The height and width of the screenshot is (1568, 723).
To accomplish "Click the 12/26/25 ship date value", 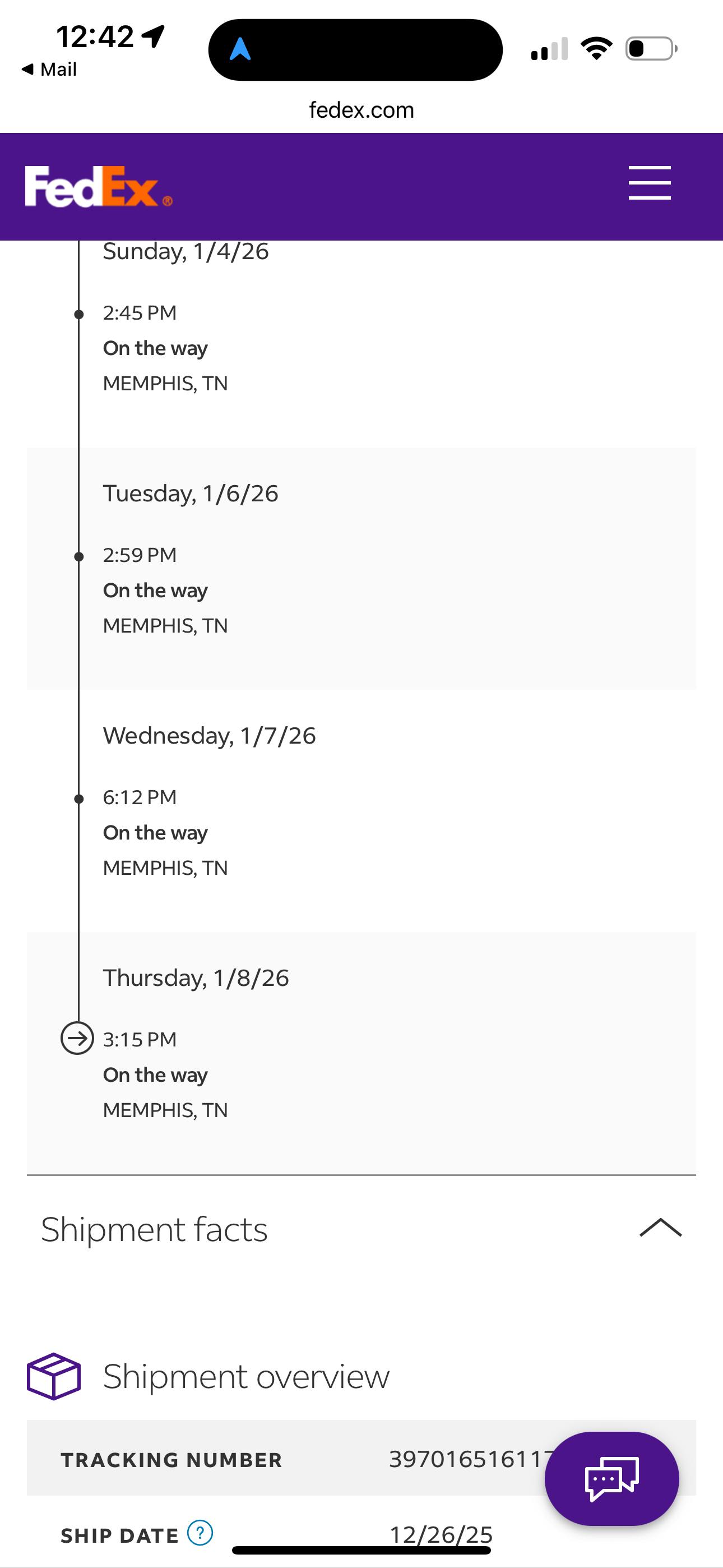I will [x=441, y=1534].
